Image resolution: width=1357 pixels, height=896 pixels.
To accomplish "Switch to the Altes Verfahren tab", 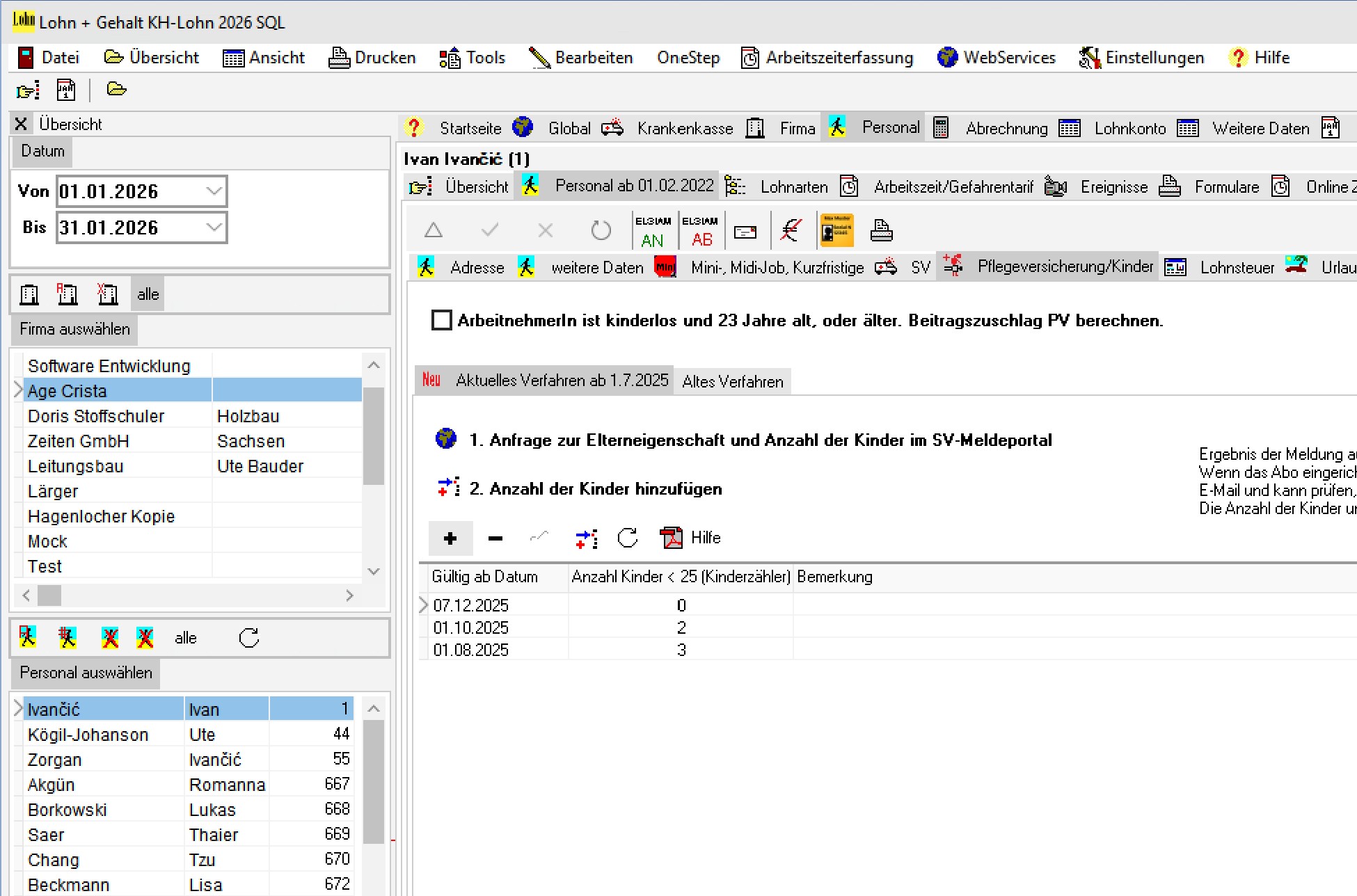I will pos(732,381).
